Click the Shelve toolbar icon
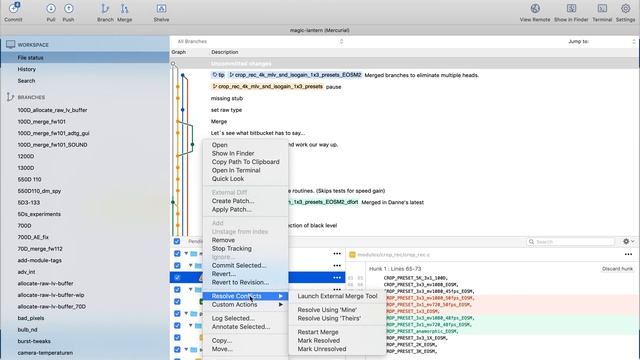640x360 pixels. pyautogui.click(x=161, y=9)
